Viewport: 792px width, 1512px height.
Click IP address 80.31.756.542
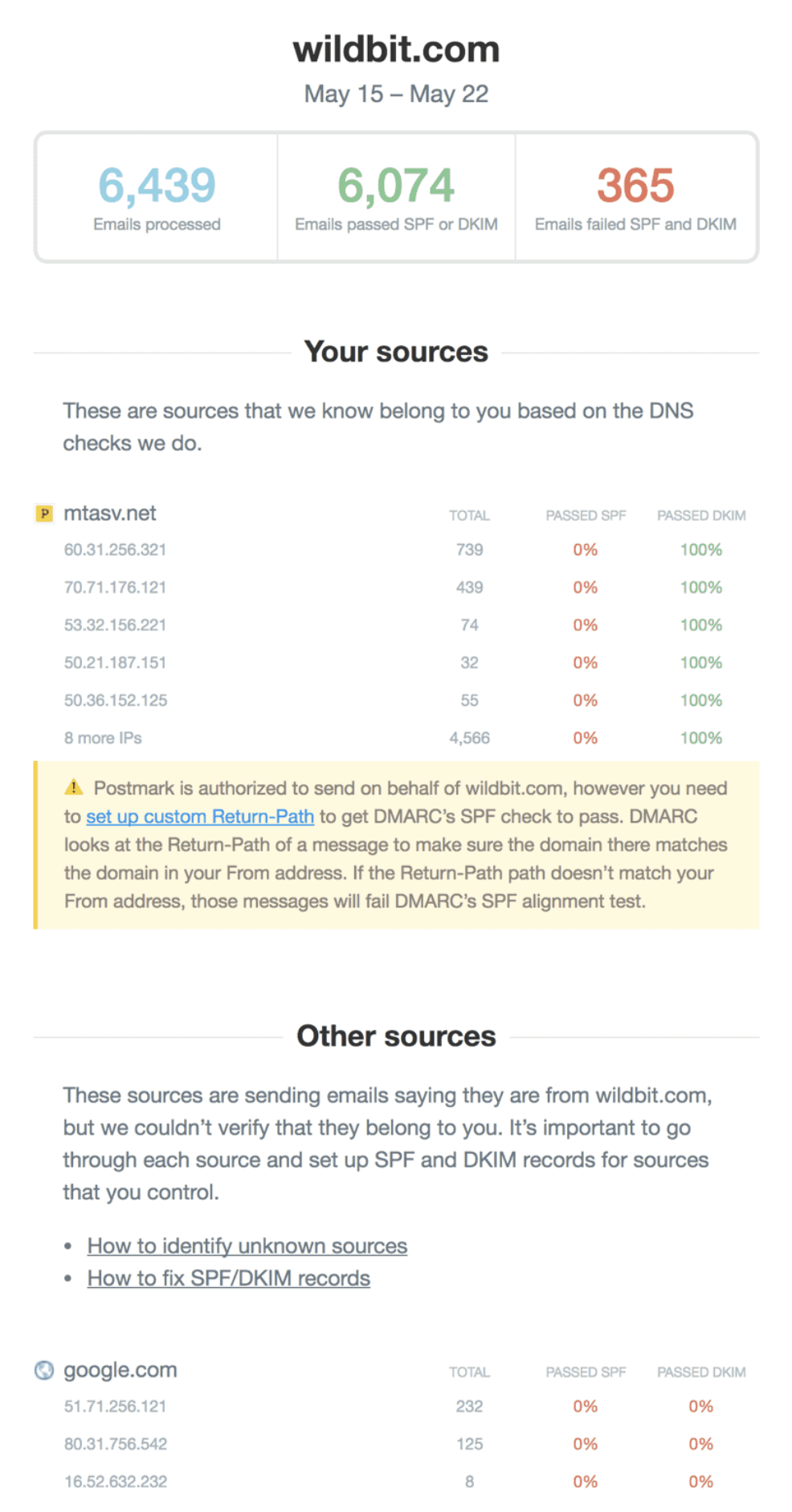(x=116, y=1444)
